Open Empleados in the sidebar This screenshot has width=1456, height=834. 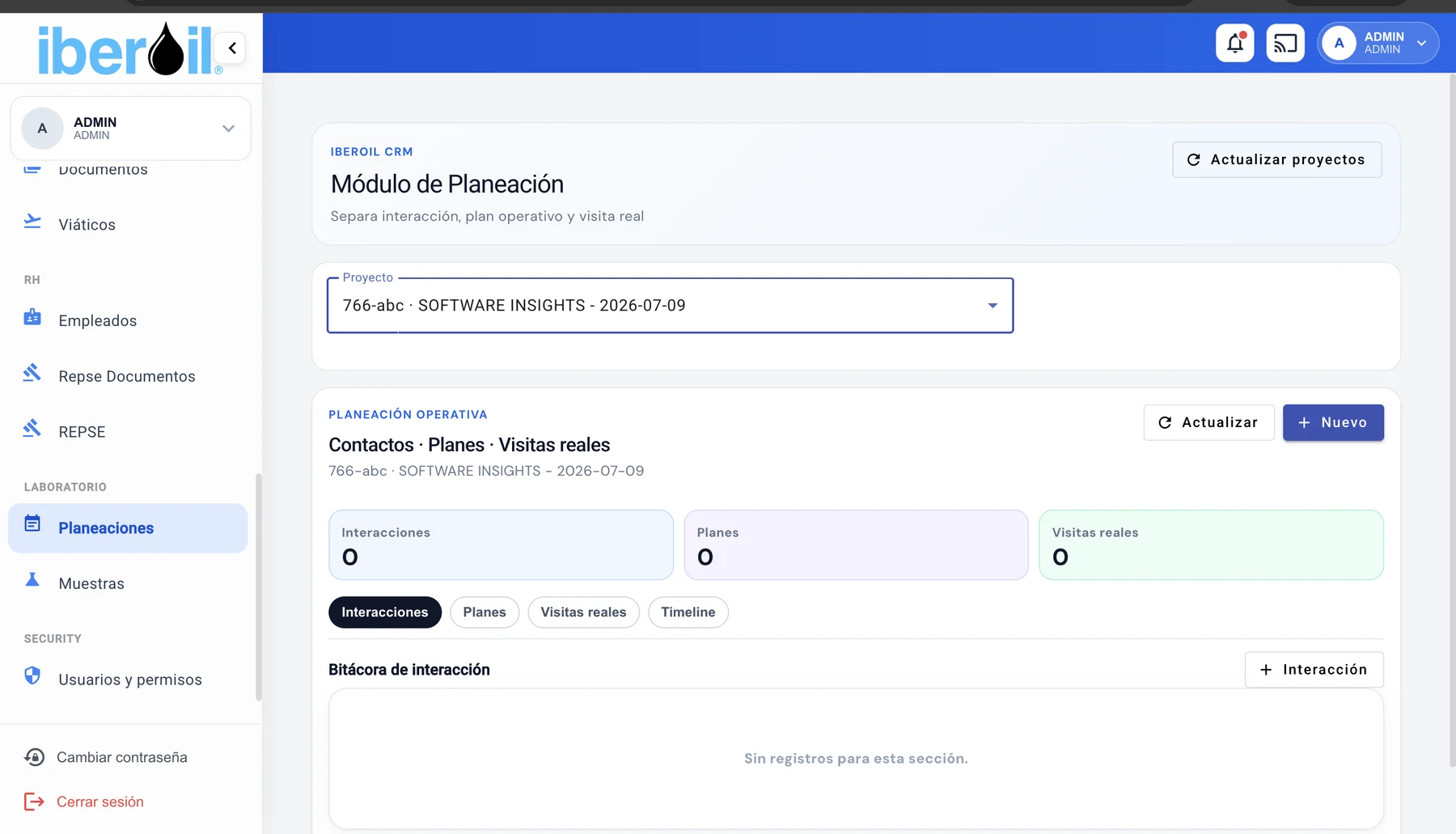point(128,321)
